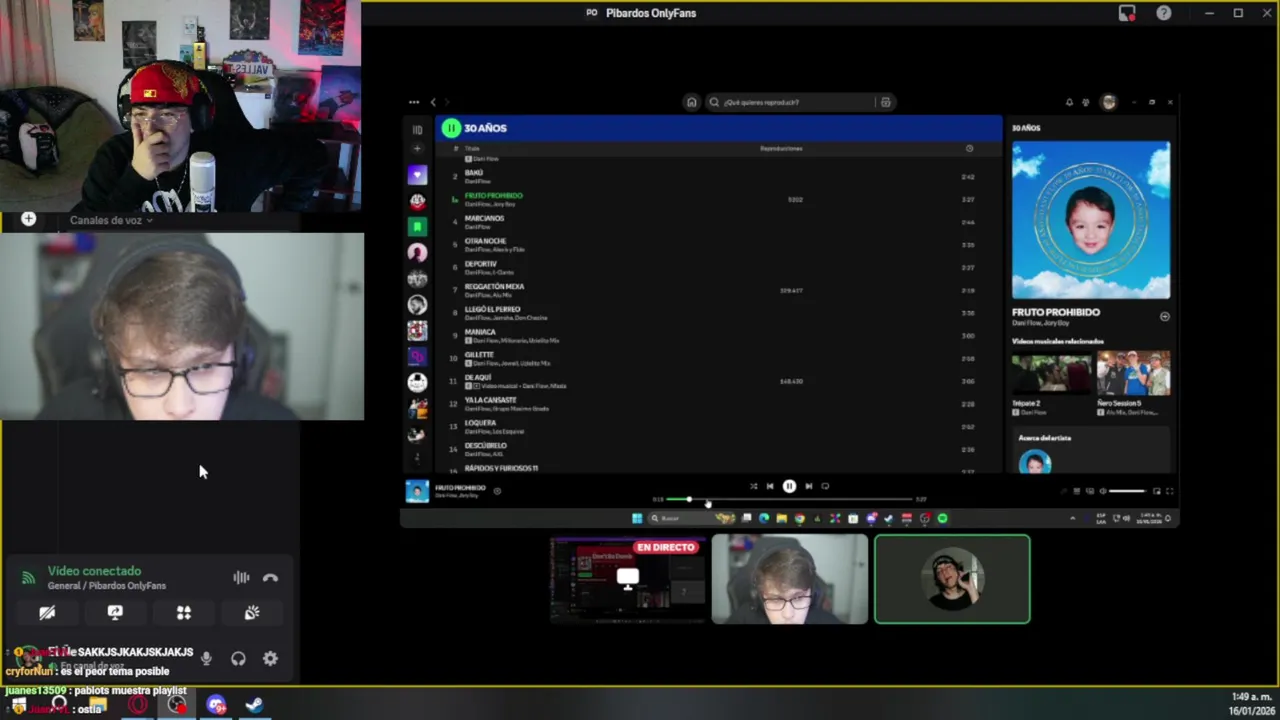Screen dimensions: 1280x720
Task: Open the Acerca del artista card
Action: pyautogui.click(x=1090, y=450)
